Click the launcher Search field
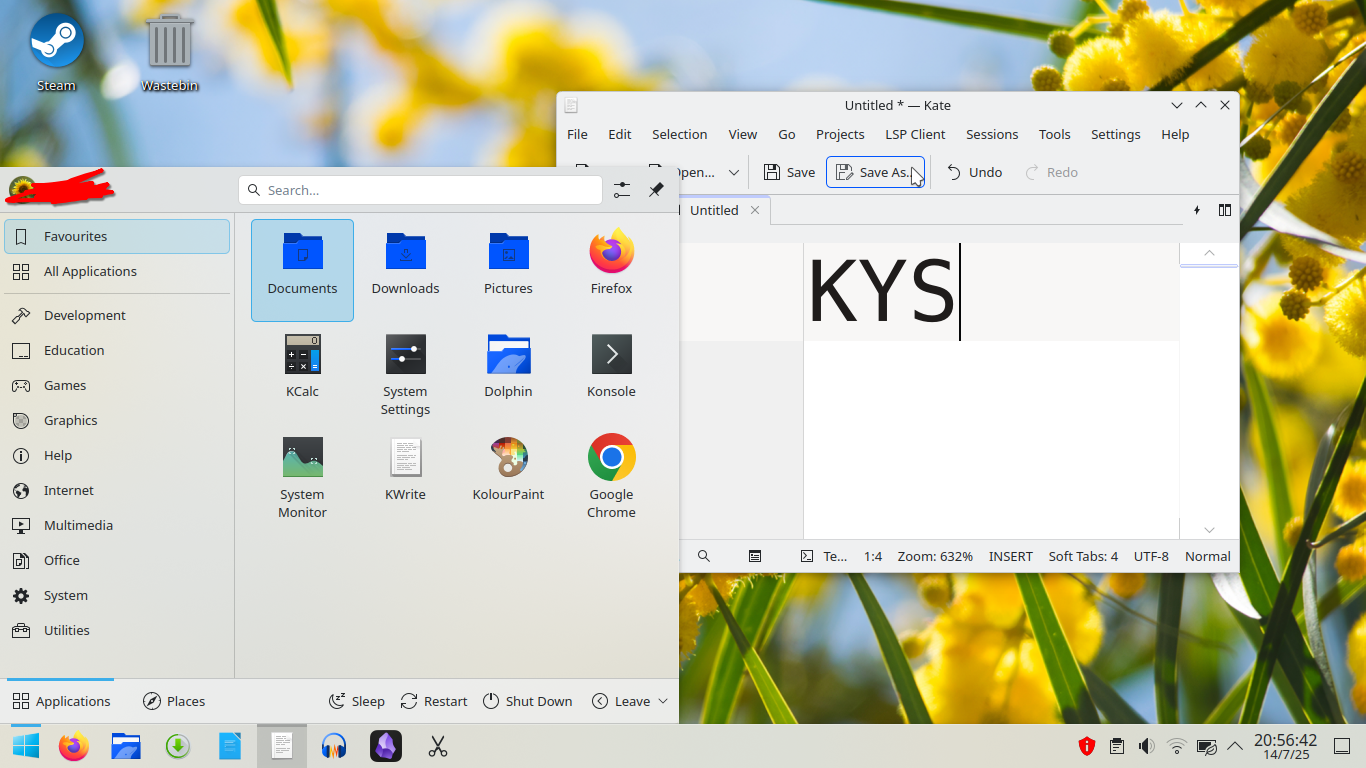 (x=420, y=190)
